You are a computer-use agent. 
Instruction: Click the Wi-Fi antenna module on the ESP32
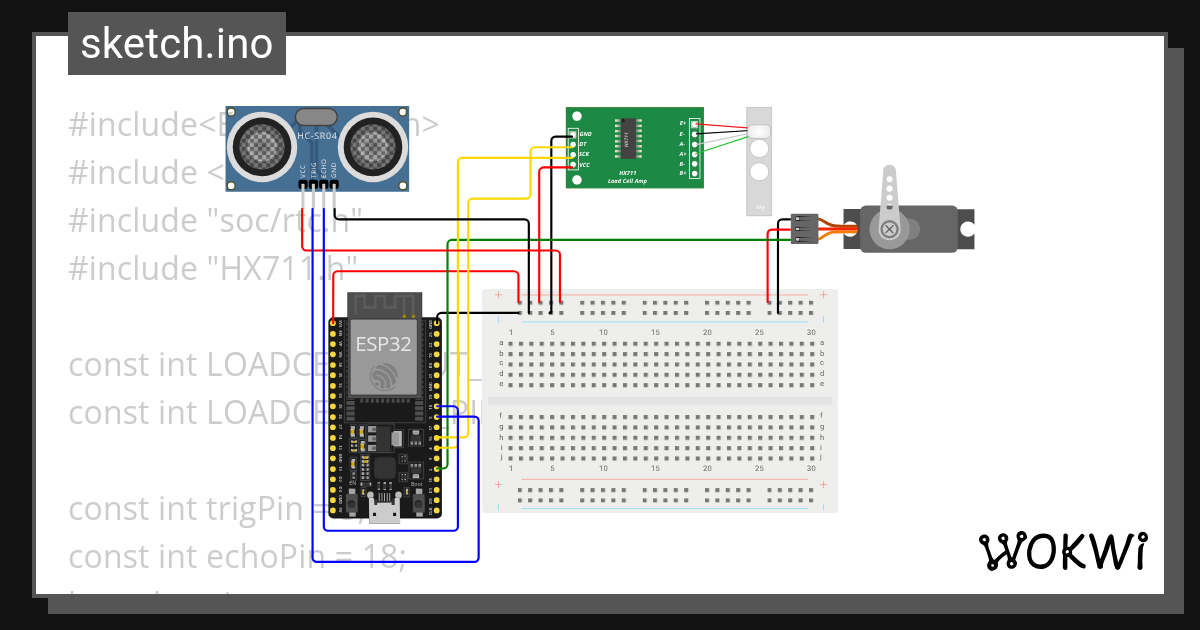(x=385, y=305)
